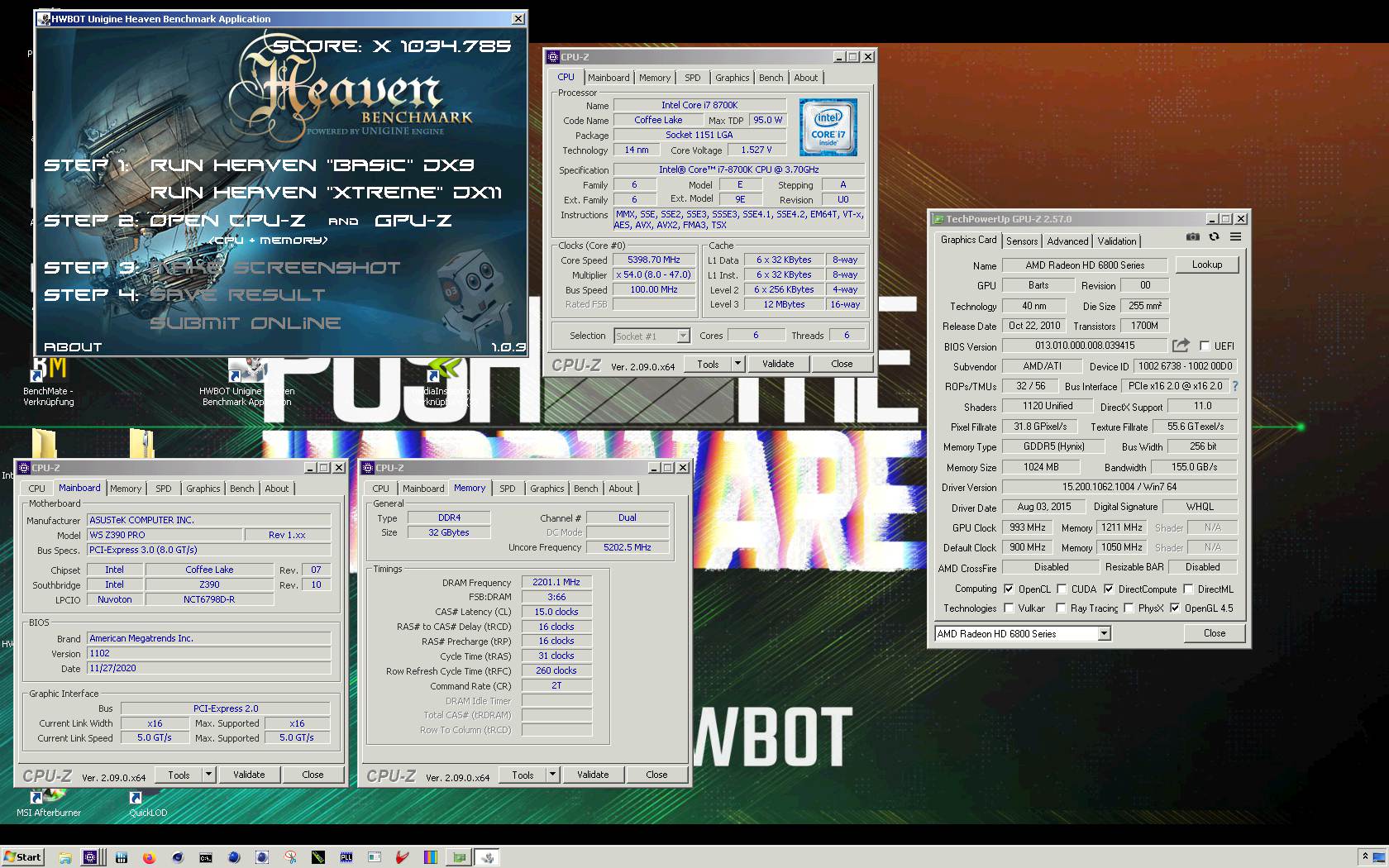
Task: Click the Lookup button in GPU-Z
Action: 1207,265
